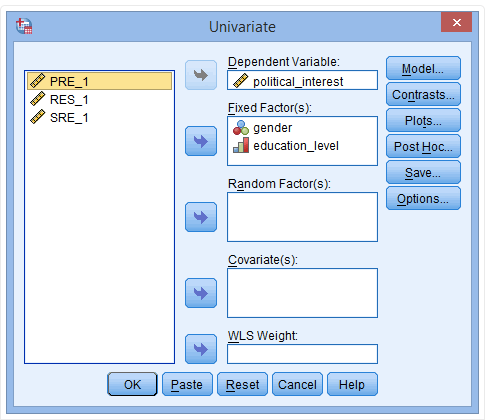This screenshot has width=485, height=420.
Task: Open the Save... dialog
Action: 423,172
